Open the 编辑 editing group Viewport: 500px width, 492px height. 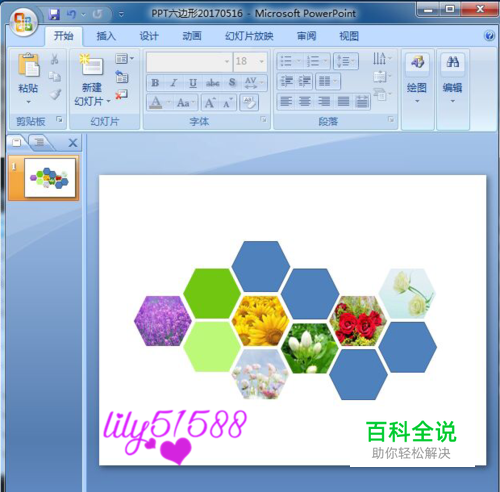click(453, 78)
